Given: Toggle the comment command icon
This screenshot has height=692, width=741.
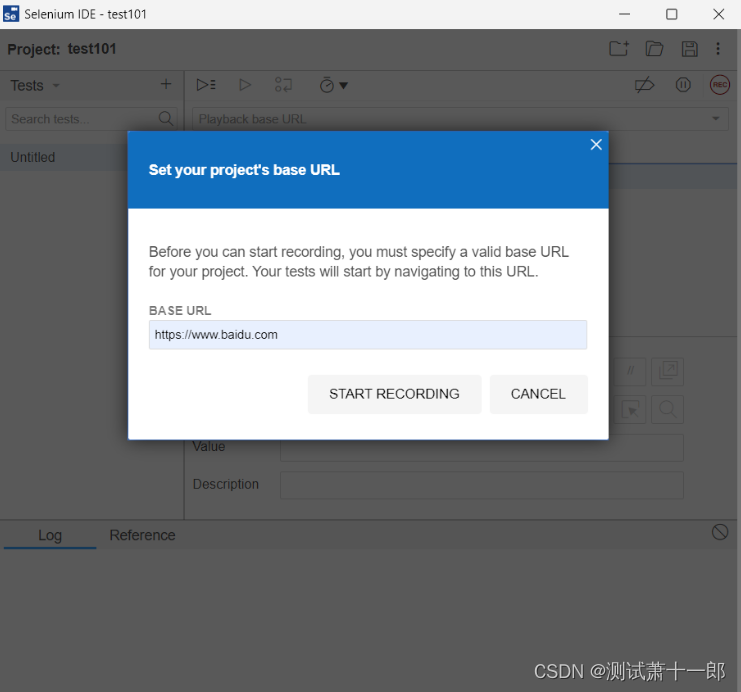Looking at the screenshot, I should tap(630, 372).
